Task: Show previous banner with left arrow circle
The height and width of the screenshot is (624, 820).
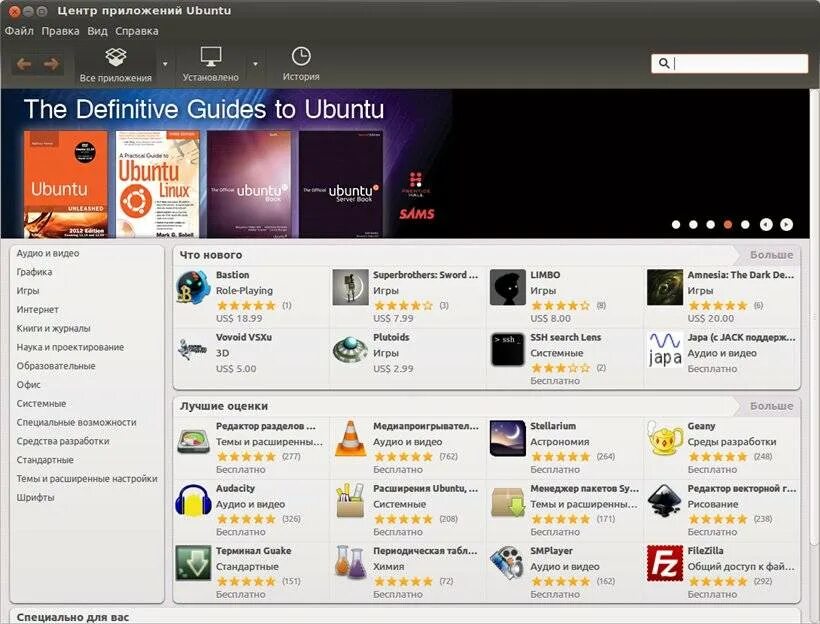Action: [x=766, y=224]
